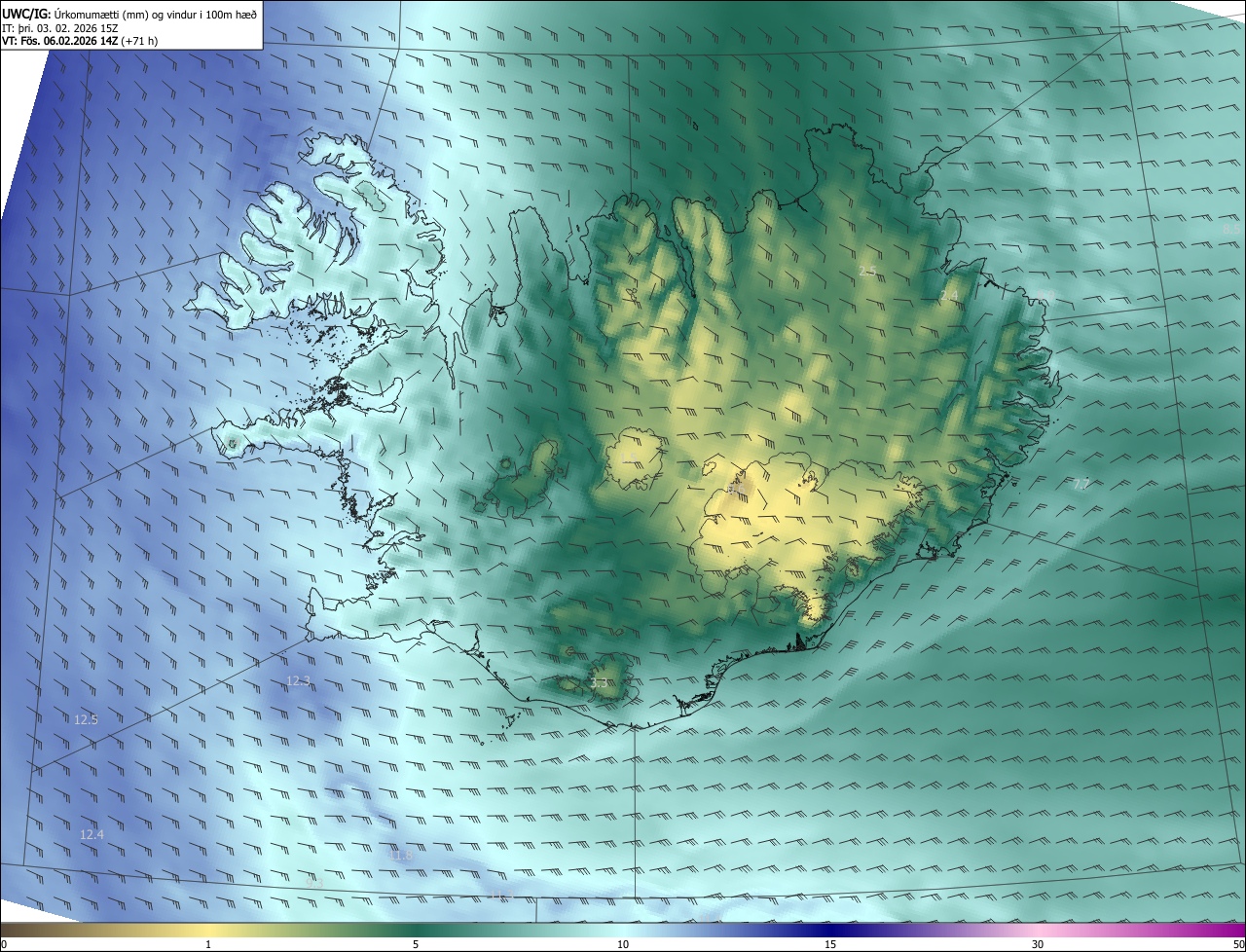
Task: Click the color scale tick label 30
Action: click(1038, 944)
